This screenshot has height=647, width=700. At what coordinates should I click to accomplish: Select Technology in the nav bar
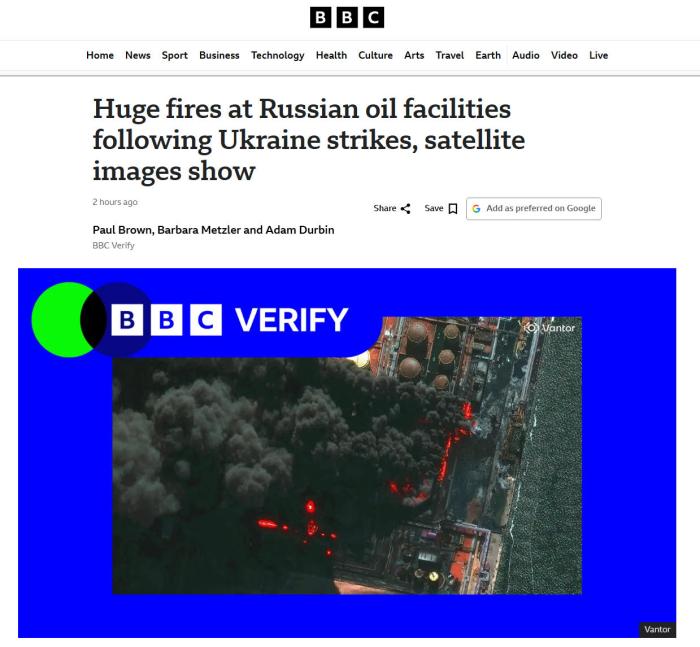click(x=278, y=55)
